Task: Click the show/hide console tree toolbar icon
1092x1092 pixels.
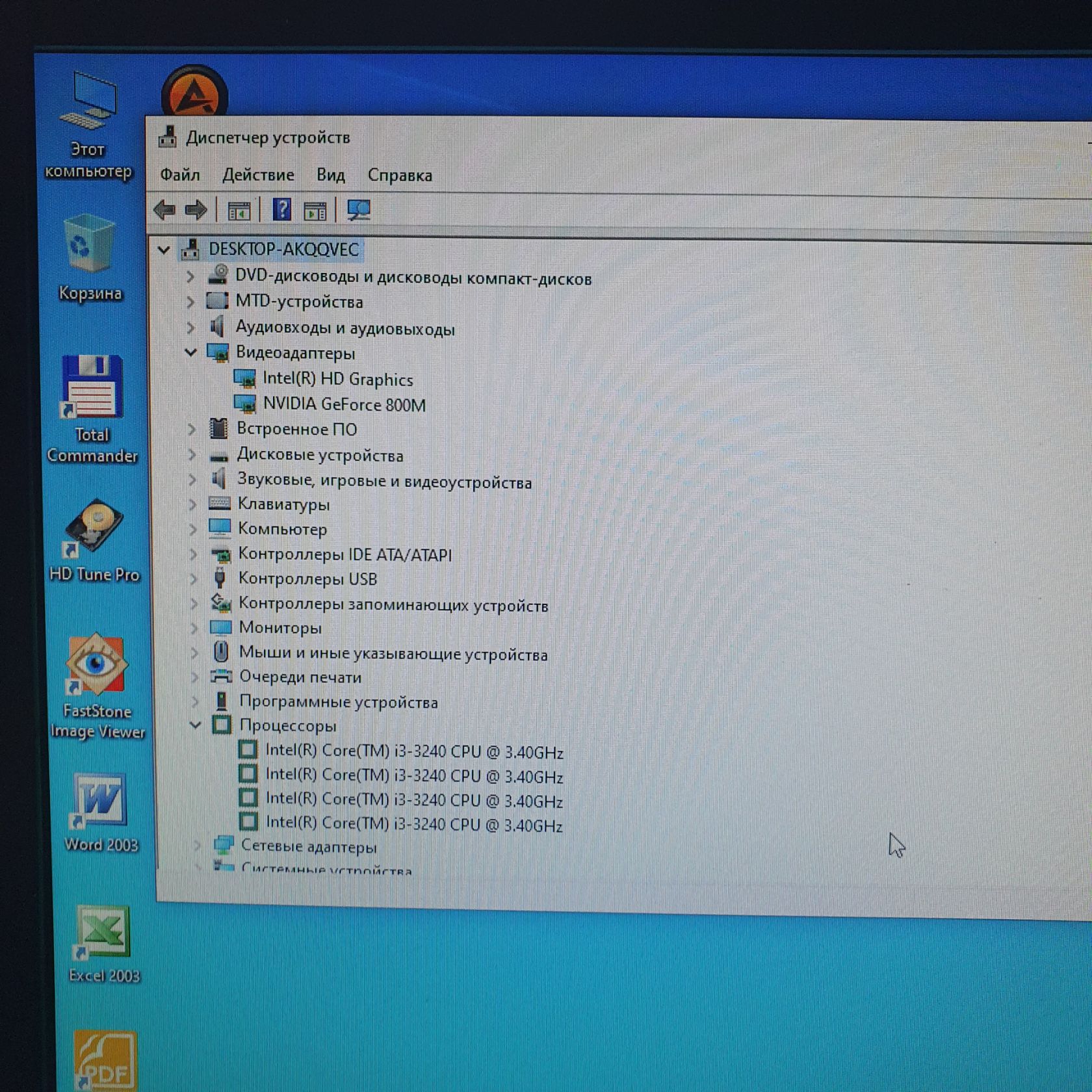Action: tap(239, 211)
